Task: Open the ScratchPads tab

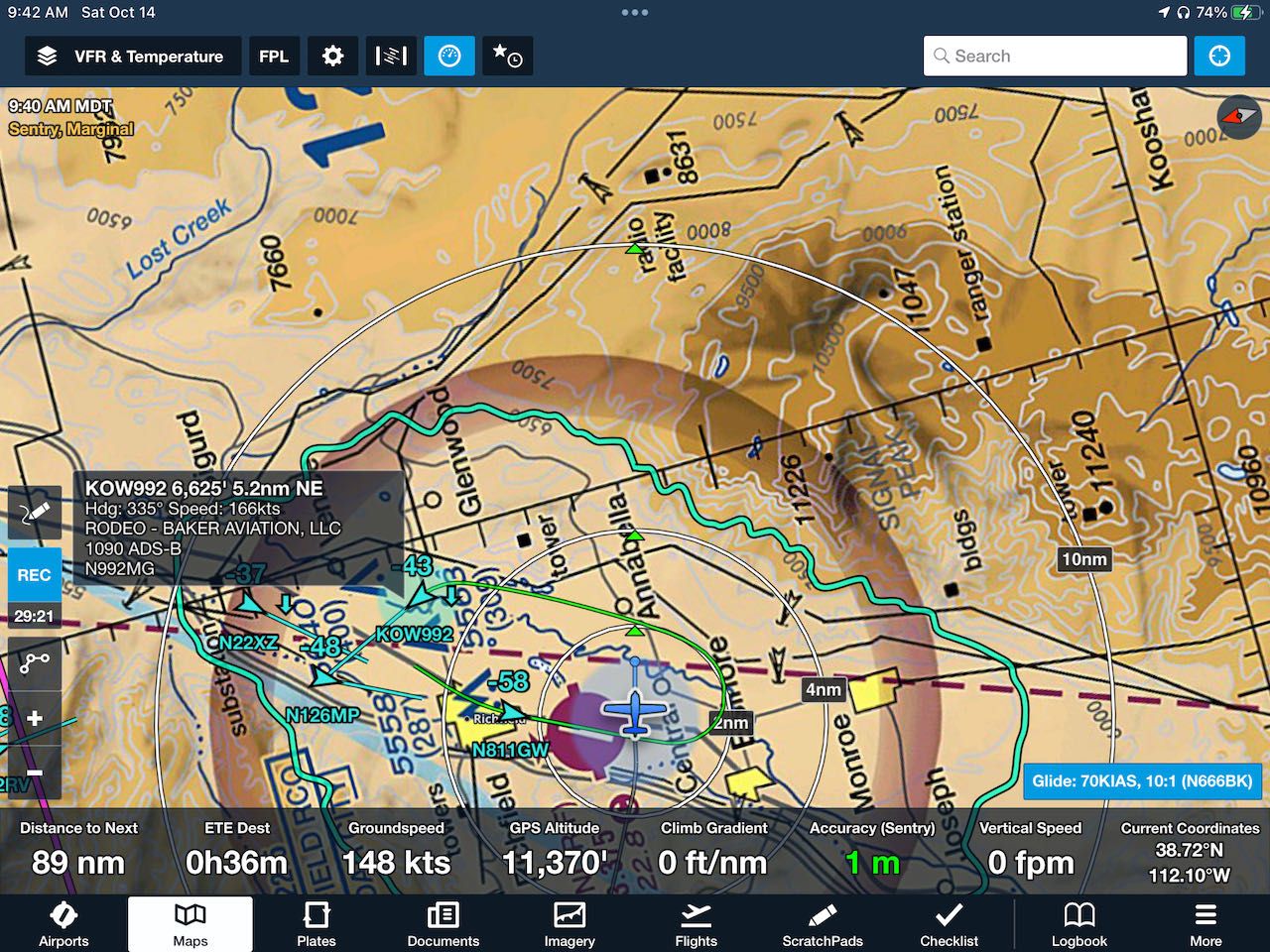Action: click(x=822, y=924)
